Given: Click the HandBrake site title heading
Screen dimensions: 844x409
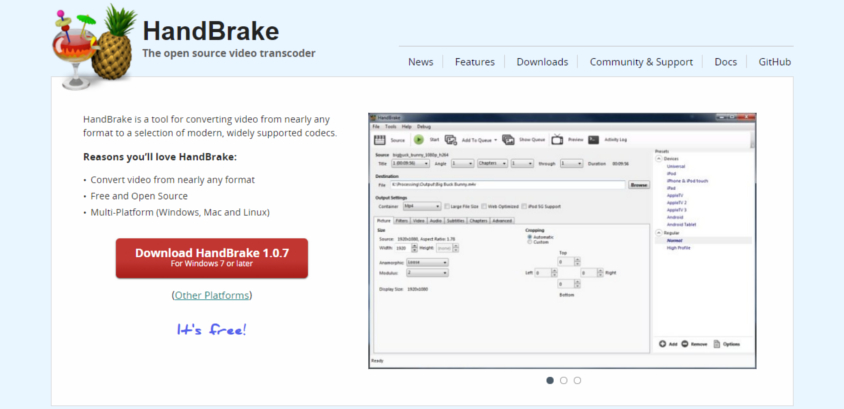Looking at the screenshot, I should [210, 31].
